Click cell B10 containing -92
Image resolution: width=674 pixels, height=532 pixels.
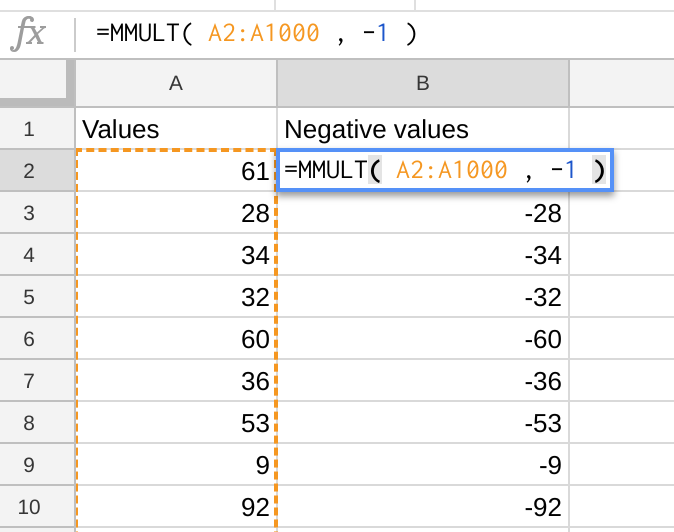click(423, 507)
